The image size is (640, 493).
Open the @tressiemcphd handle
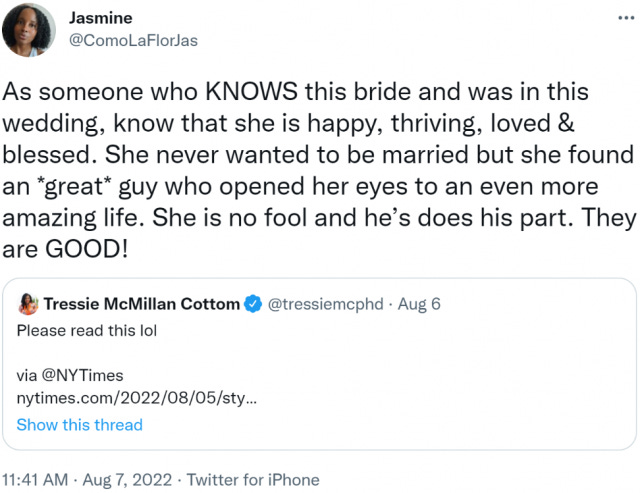(325, 304)
